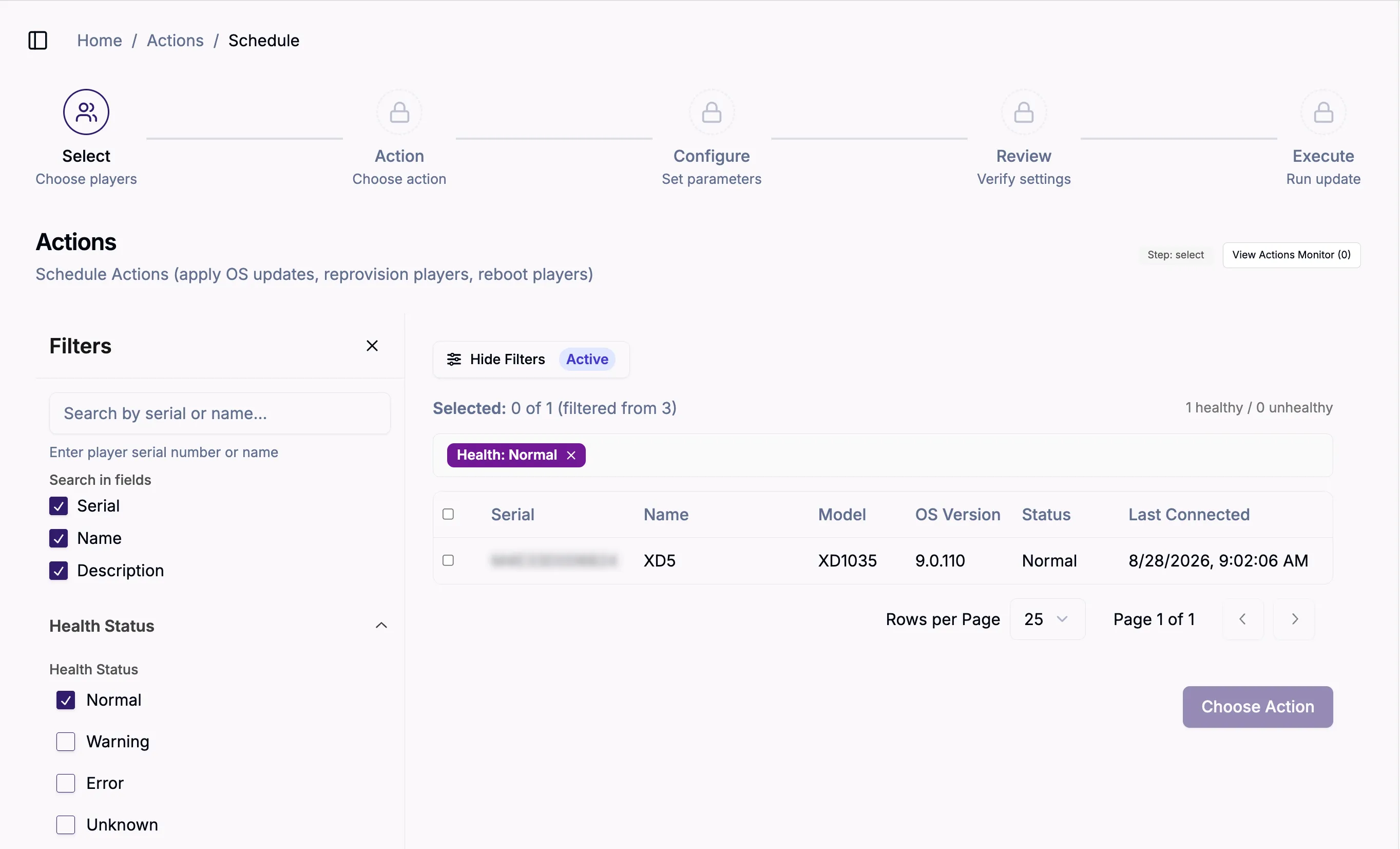
Task: Click the 9.0.110 OS version cell
Action: point(940,561)
